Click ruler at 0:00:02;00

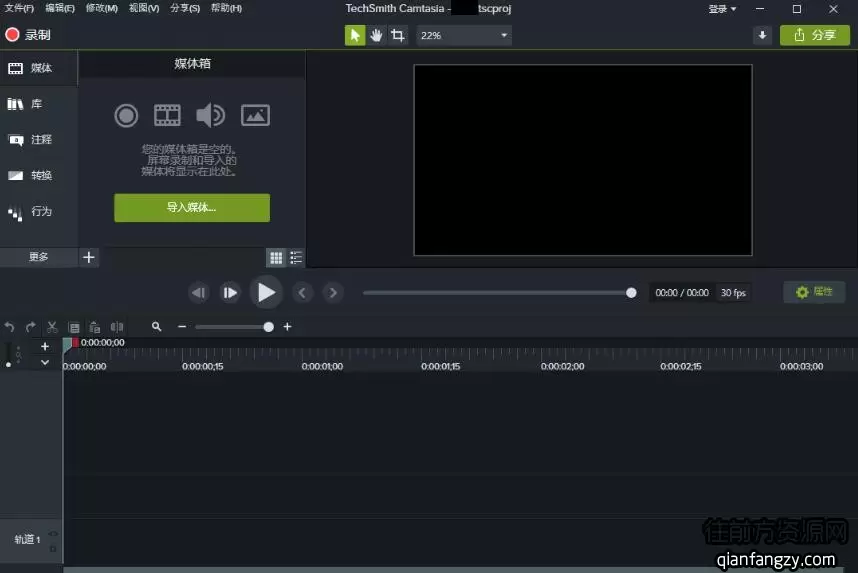pyautogui.click(x=563, y=367)
